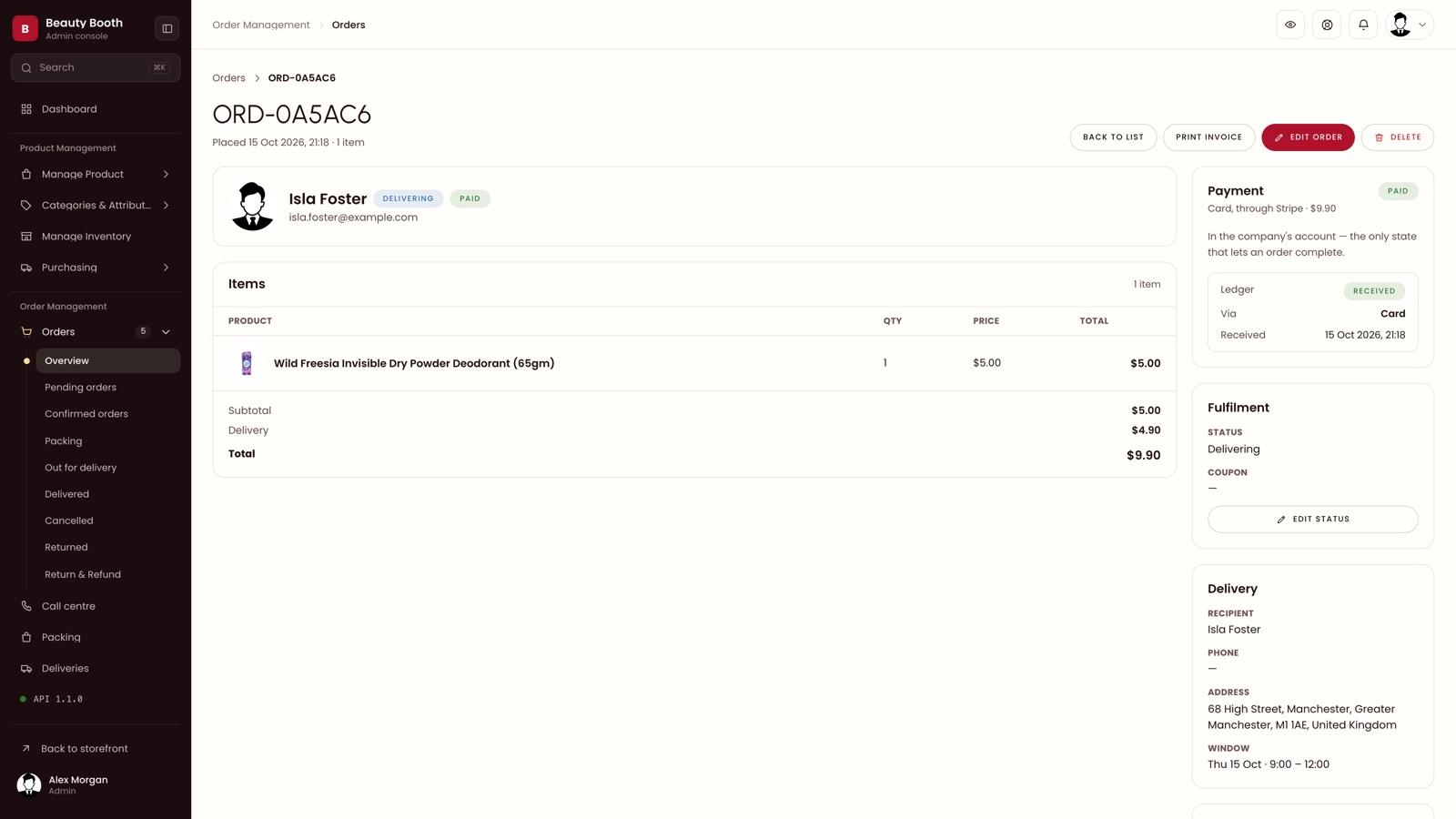This screenshot has height=819, width=1456.
Task: Collapse the sidebar with the panel icon
Action: [167, 28]
